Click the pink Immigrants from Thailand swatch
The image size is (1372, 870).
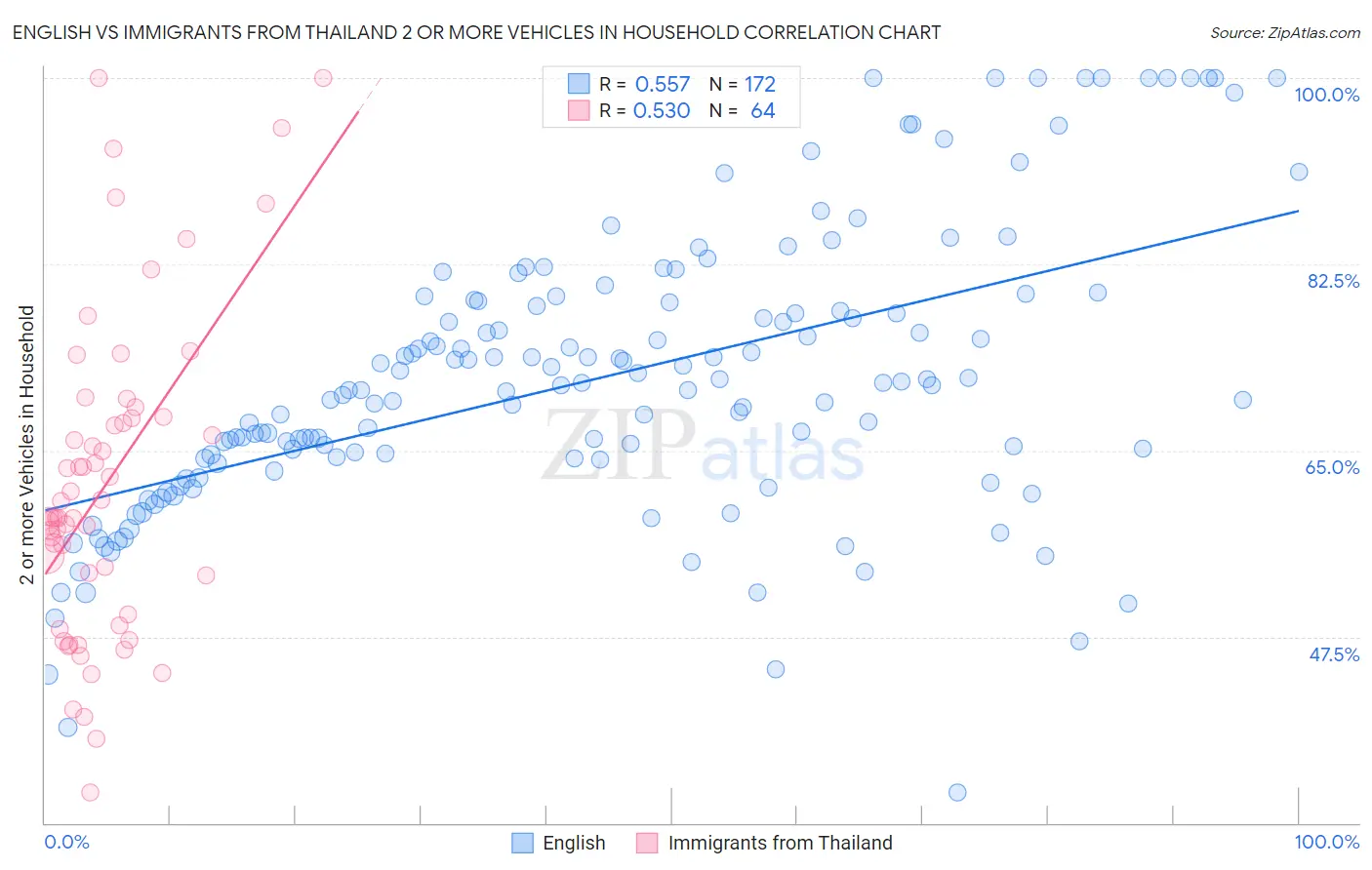[647, 843]
